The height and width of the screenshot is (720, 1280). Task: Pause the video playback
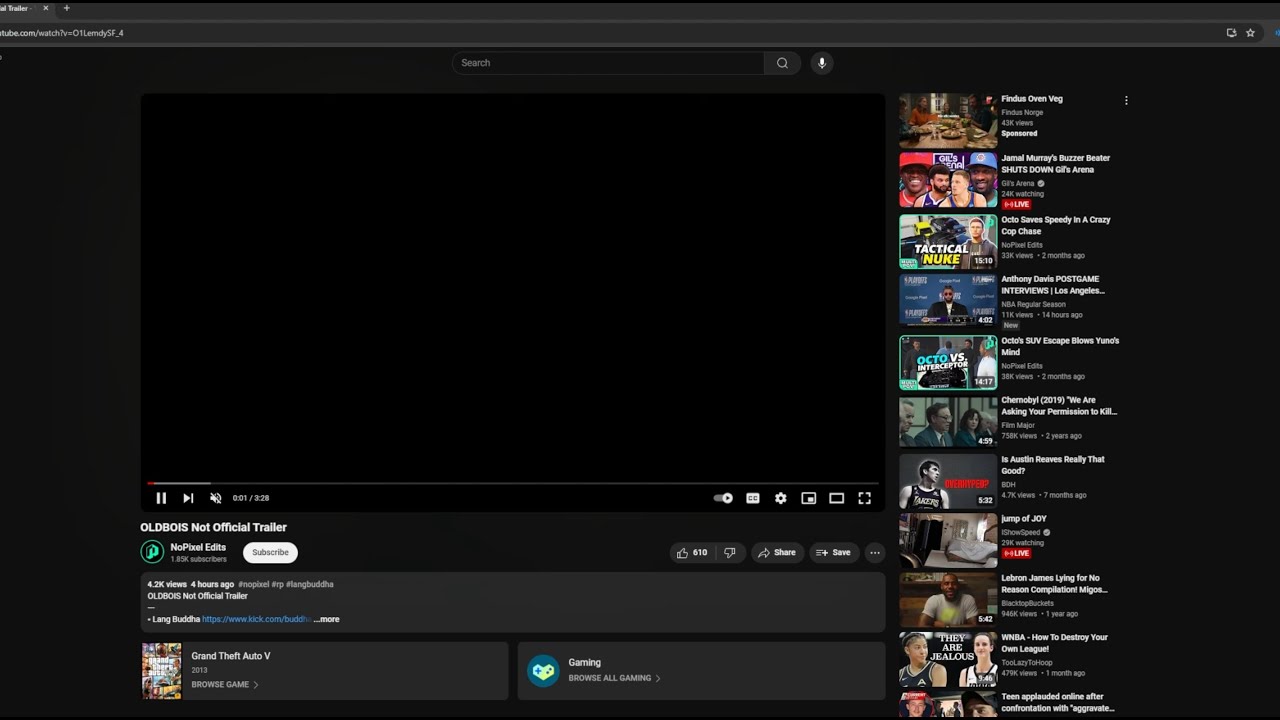tap(161, 498)
